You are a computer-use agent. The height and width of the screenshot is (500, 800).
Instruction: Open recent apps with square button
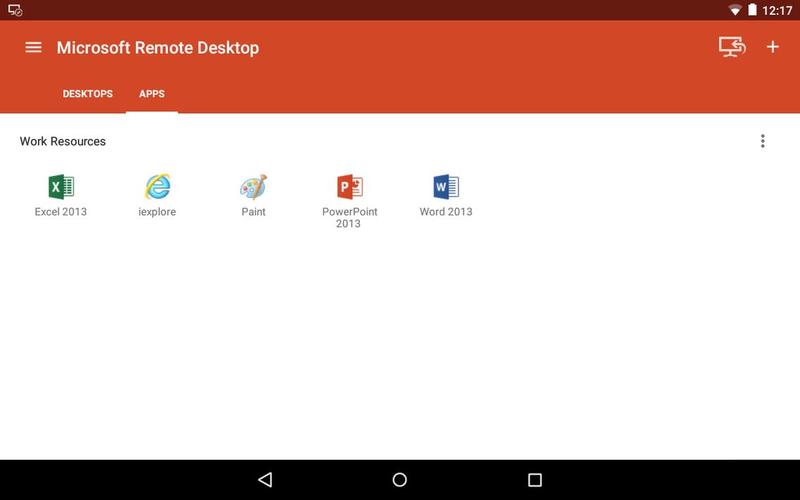tap(534, 480)
